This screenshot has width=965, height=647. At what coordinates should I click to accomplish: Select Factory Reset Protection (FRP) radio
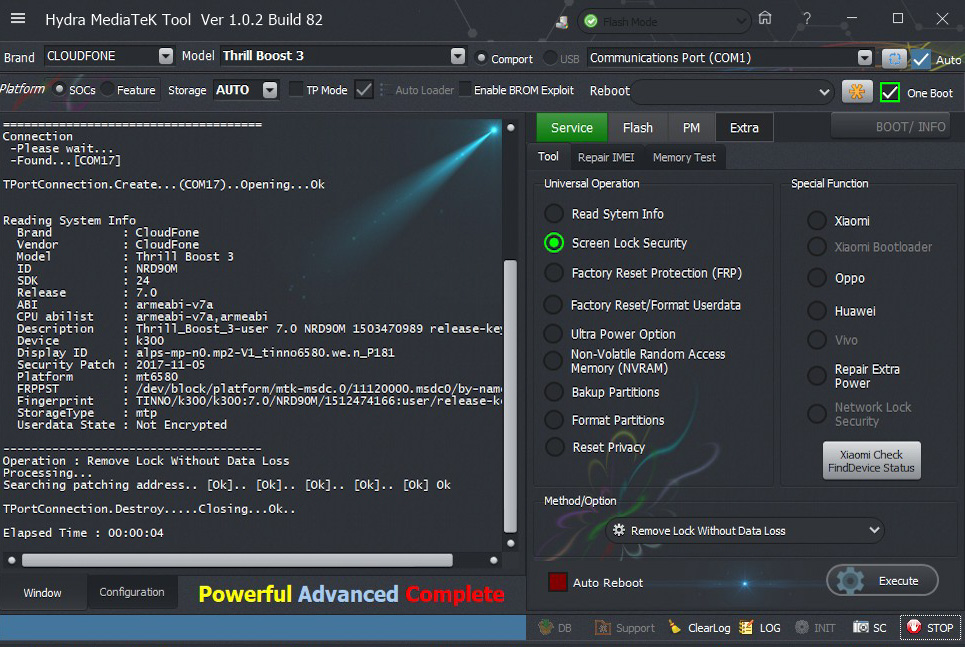[x=554, y=273]
